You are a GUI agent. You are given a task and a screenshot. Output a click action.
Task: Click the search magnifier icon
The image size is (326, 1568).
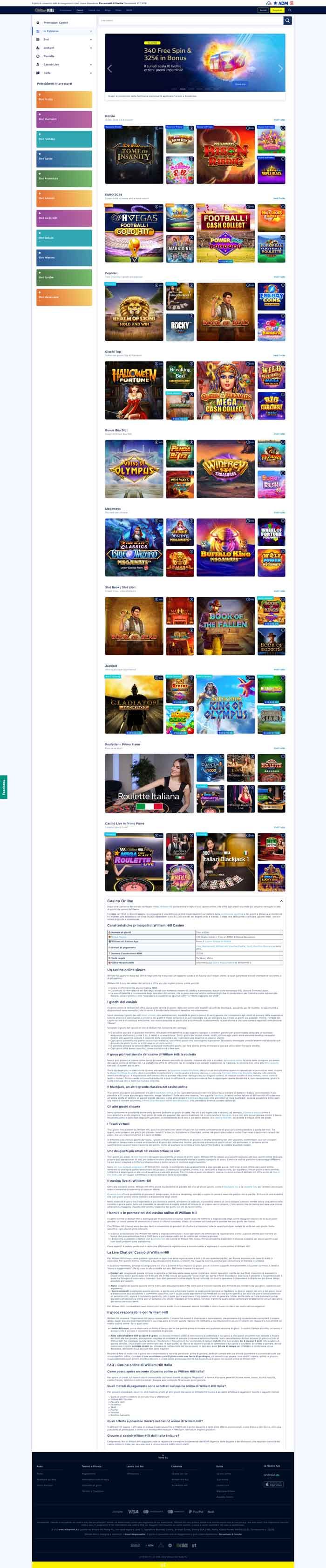pos(288,20)
